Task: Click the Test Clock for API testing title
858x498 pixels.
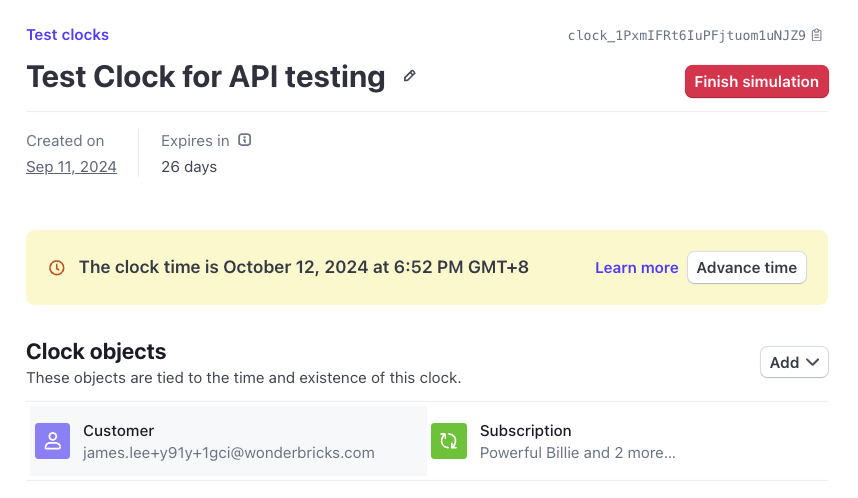Action: pos(206,77)
